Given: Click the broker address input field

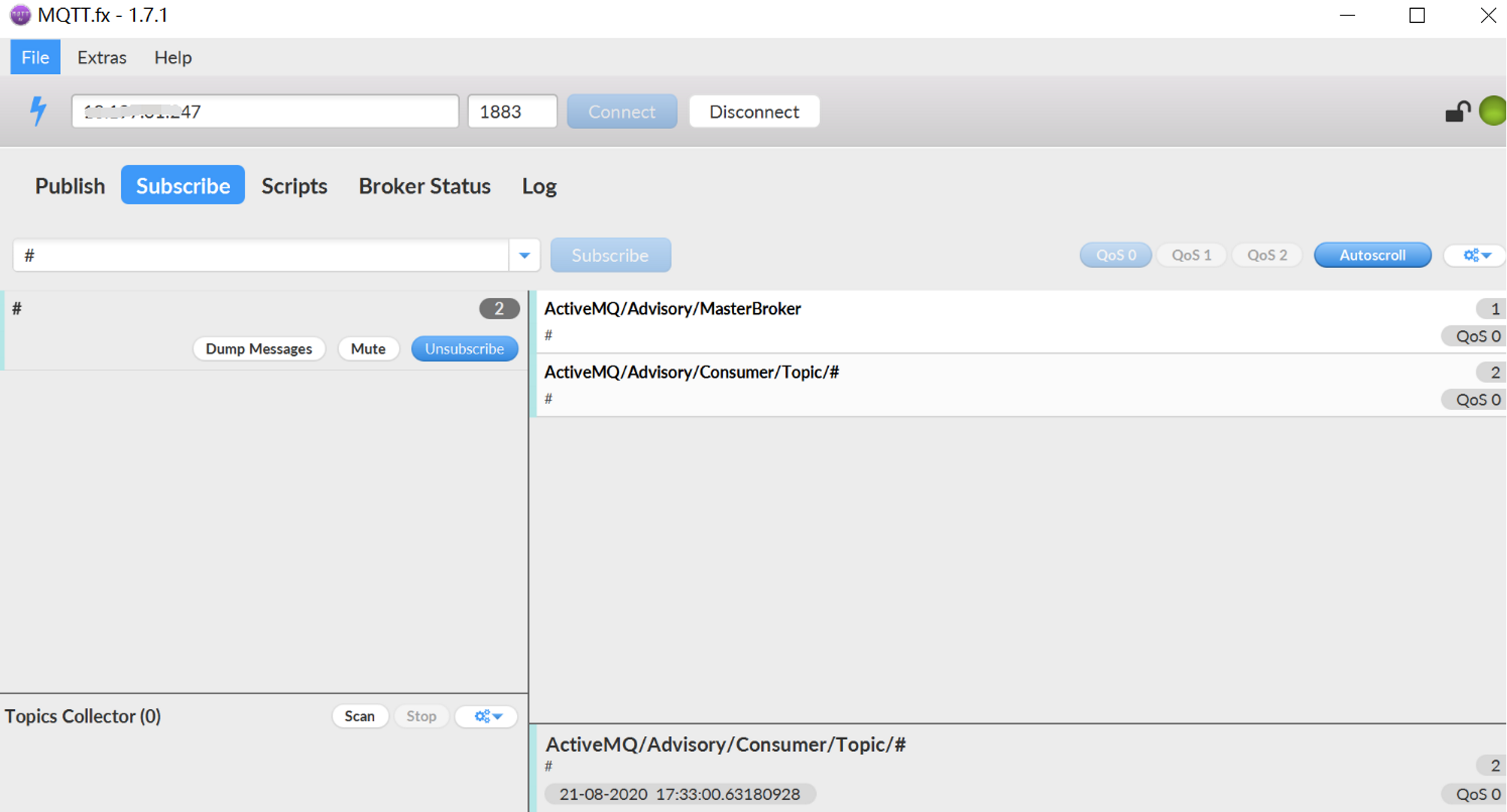Looking at the screenshot, I should [266, 112].
